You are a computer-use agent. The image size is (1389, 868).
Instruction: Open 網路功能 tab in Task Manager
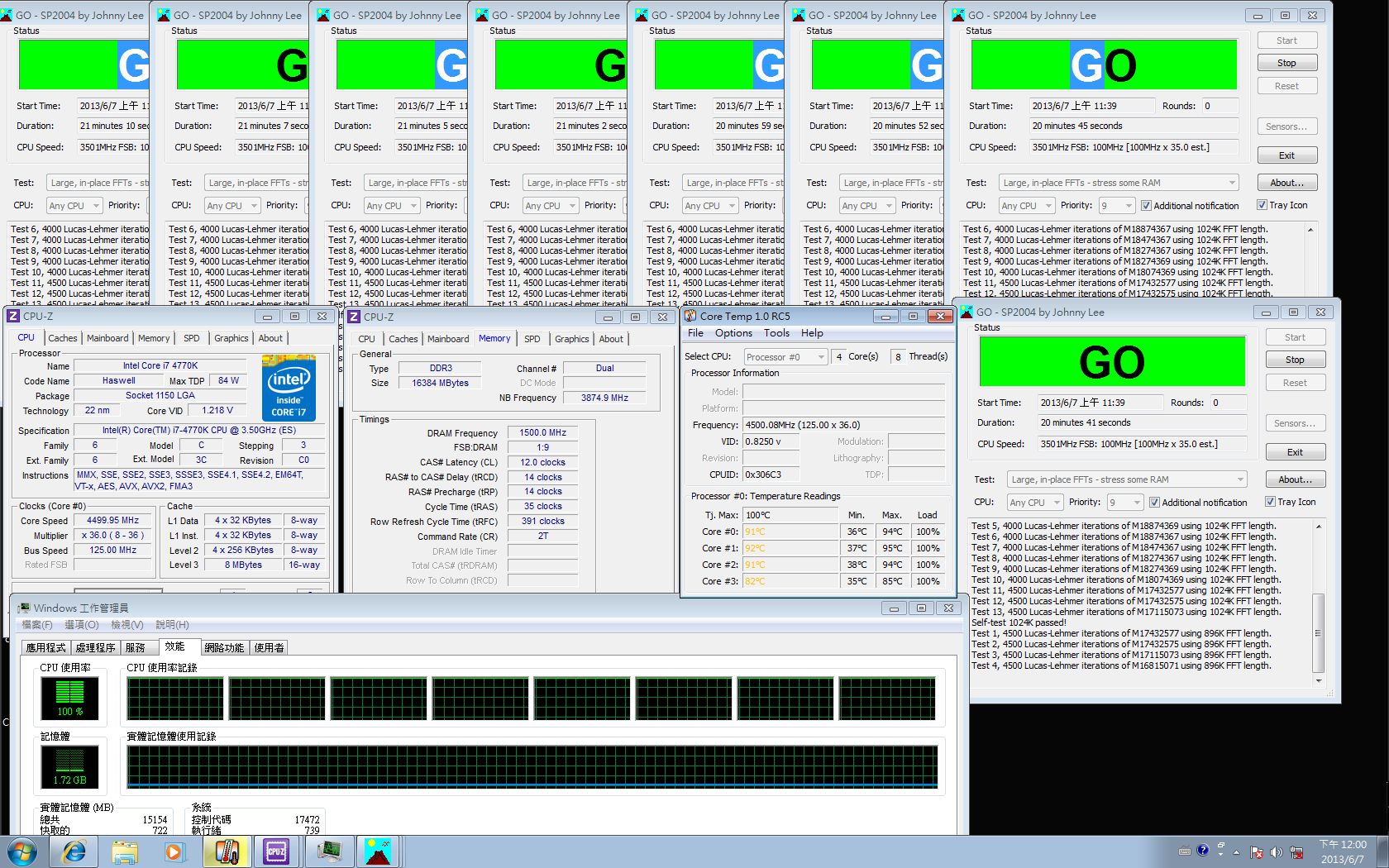tap(224, 648)
